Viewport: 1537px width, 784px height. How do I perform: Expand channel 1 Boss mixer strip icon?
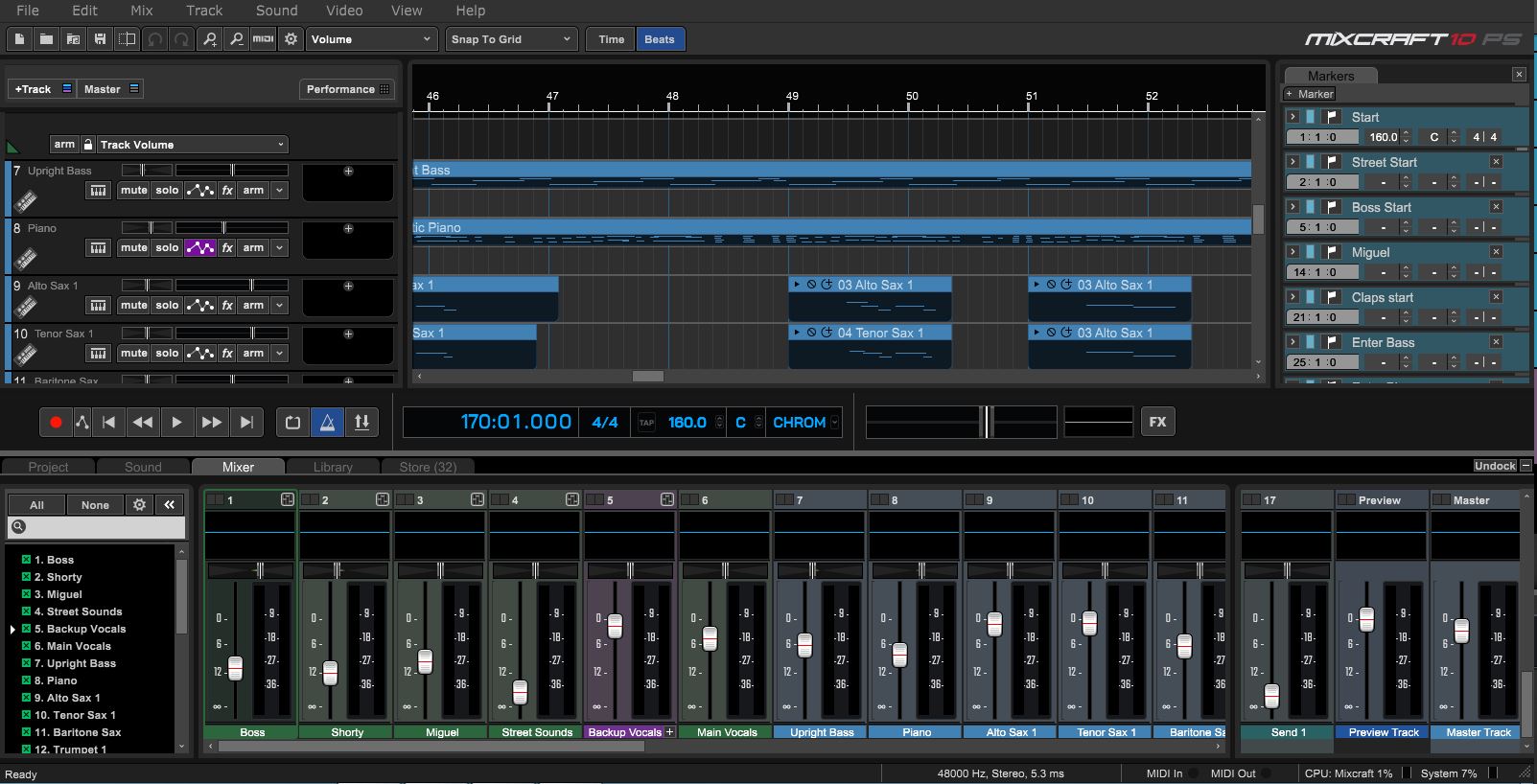pos(287,499)
